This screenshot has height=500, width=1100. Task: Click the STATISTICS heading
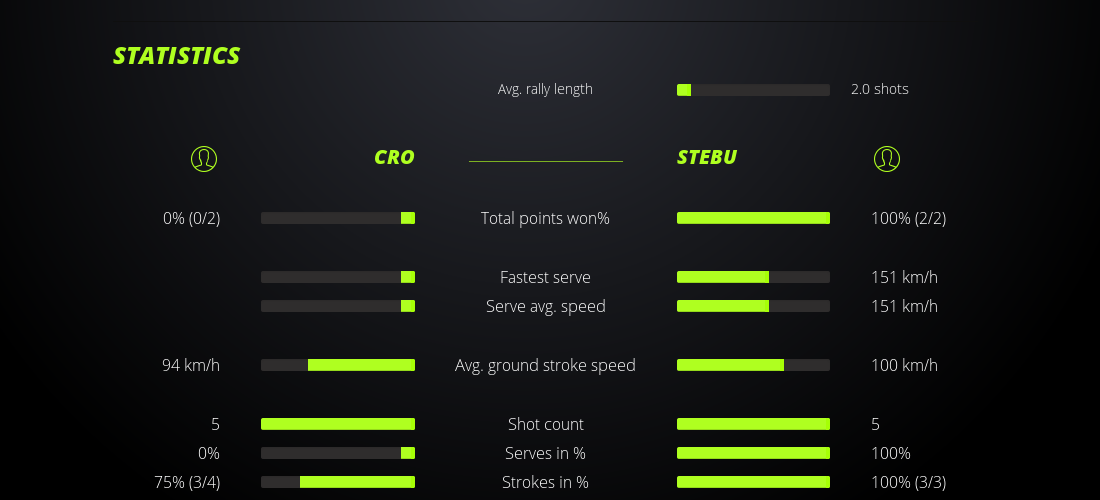177,56
